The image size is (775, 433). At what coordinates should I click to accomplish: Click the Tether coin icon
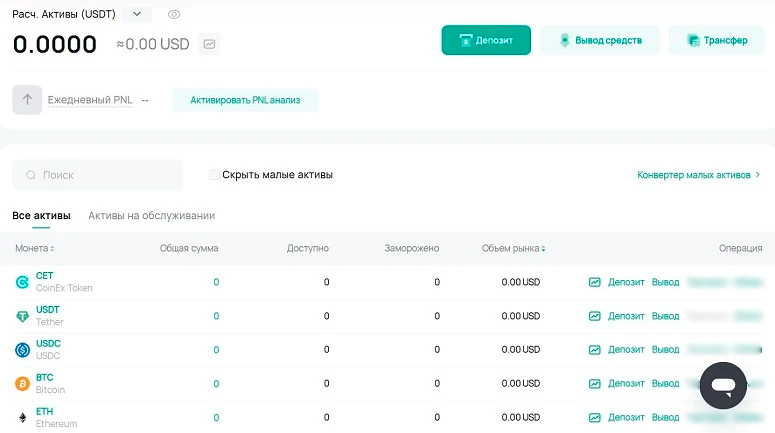(x=22, y=316)
